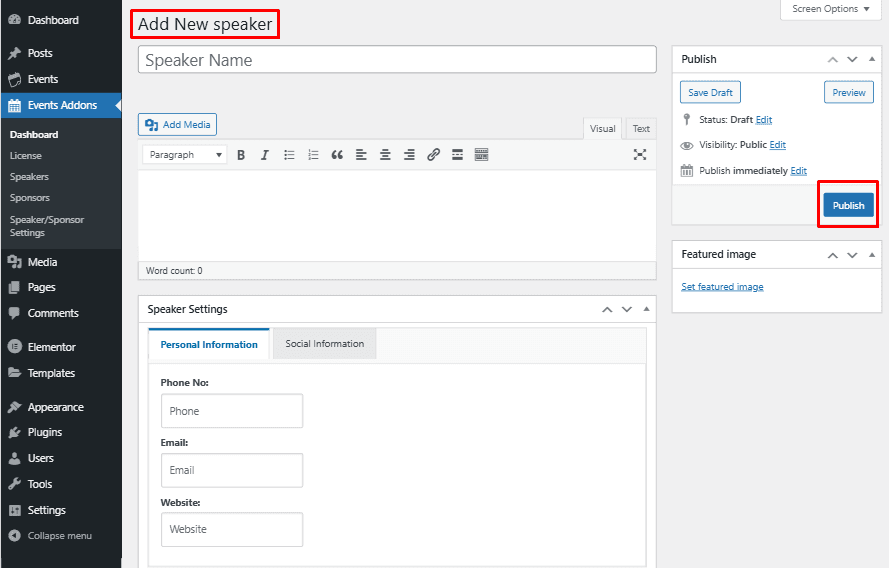Viewport: 889px width, 568px height.
Task: Switch editor to the Text tab
Action: (641, 129)
